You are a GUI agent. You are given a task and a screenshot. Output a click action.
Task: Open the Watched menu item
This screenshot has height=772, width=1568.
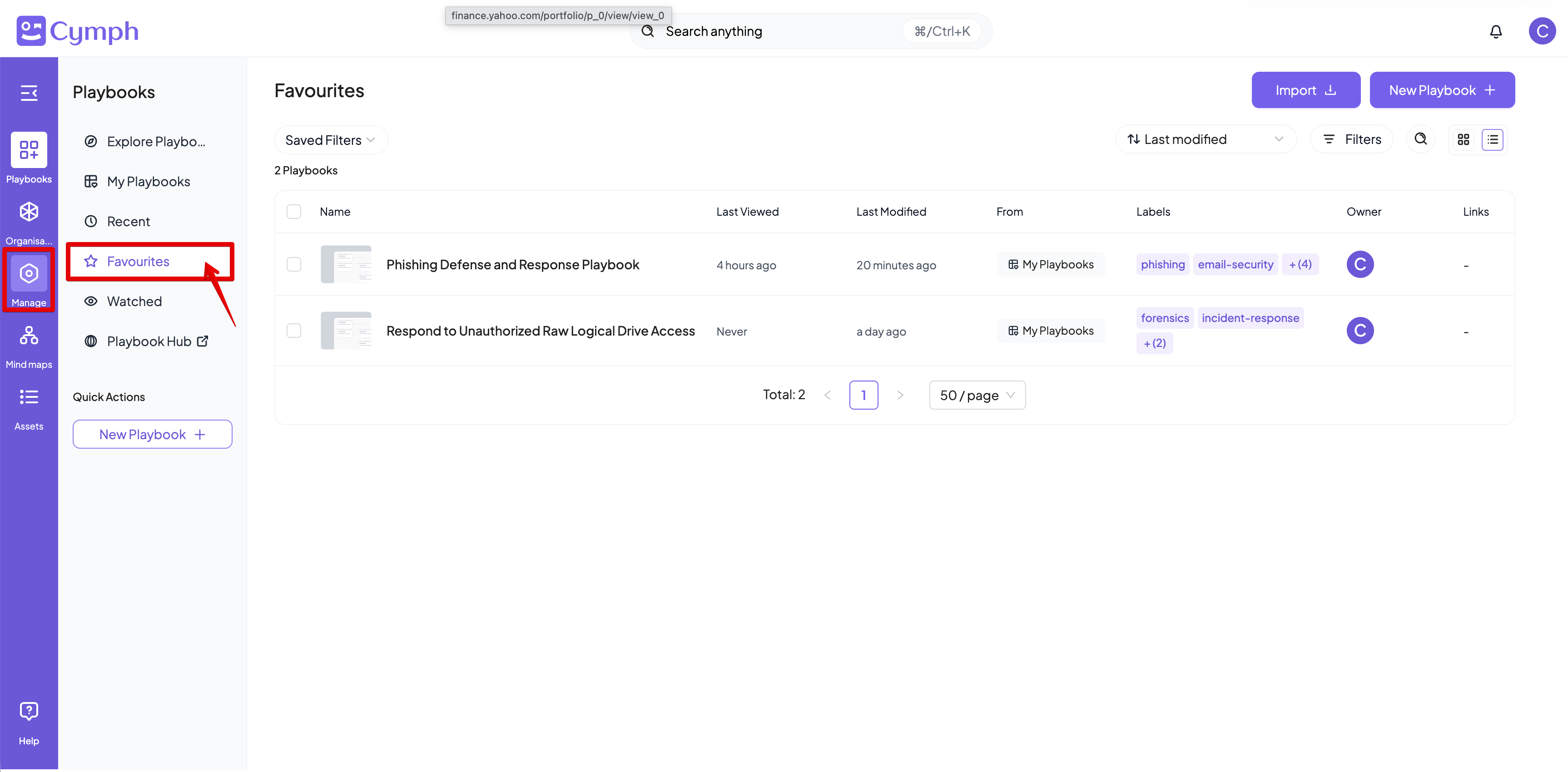[x=134, y=302]
